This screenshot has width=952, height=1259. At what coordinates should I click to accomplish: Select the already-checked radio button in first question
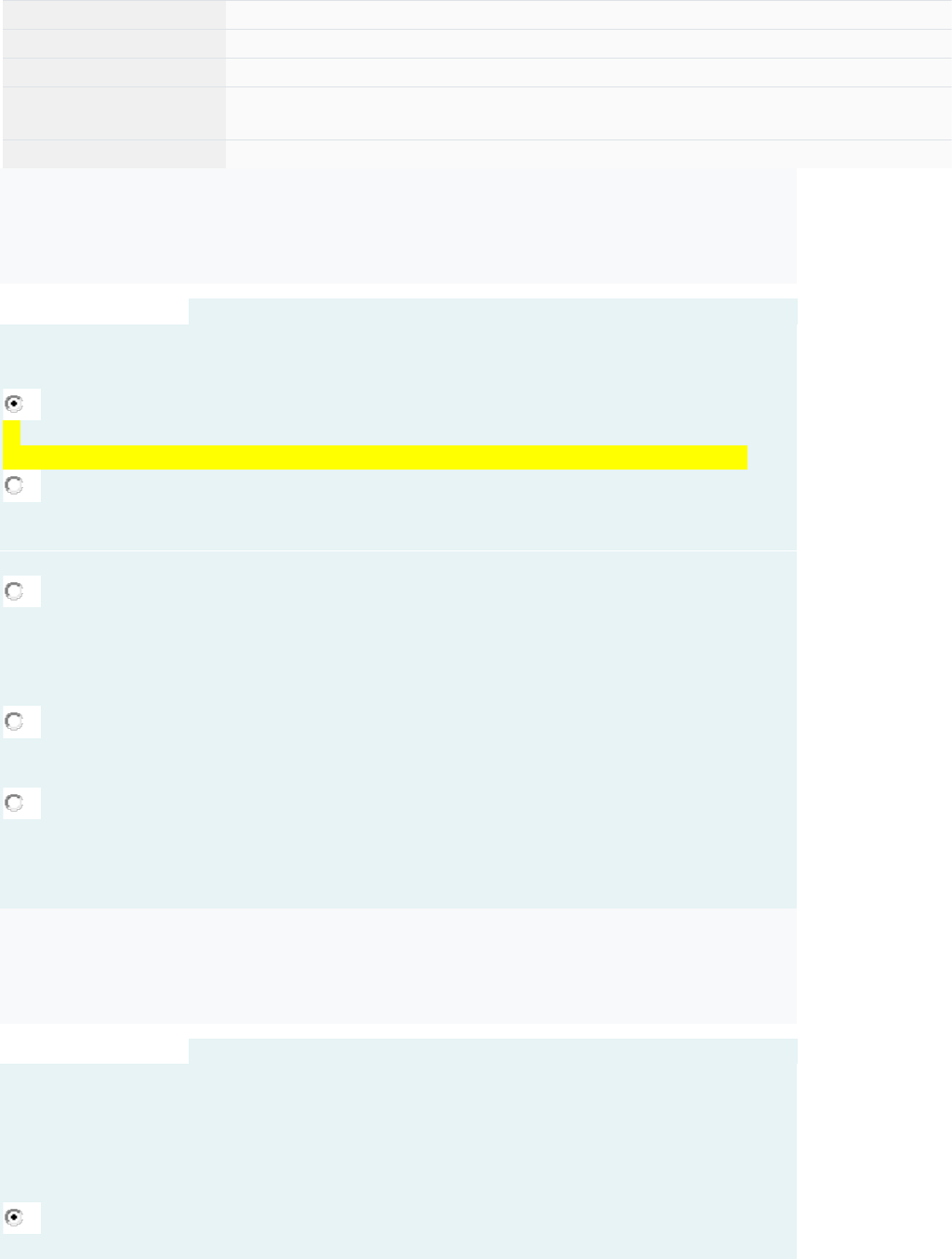click(14, 404)
